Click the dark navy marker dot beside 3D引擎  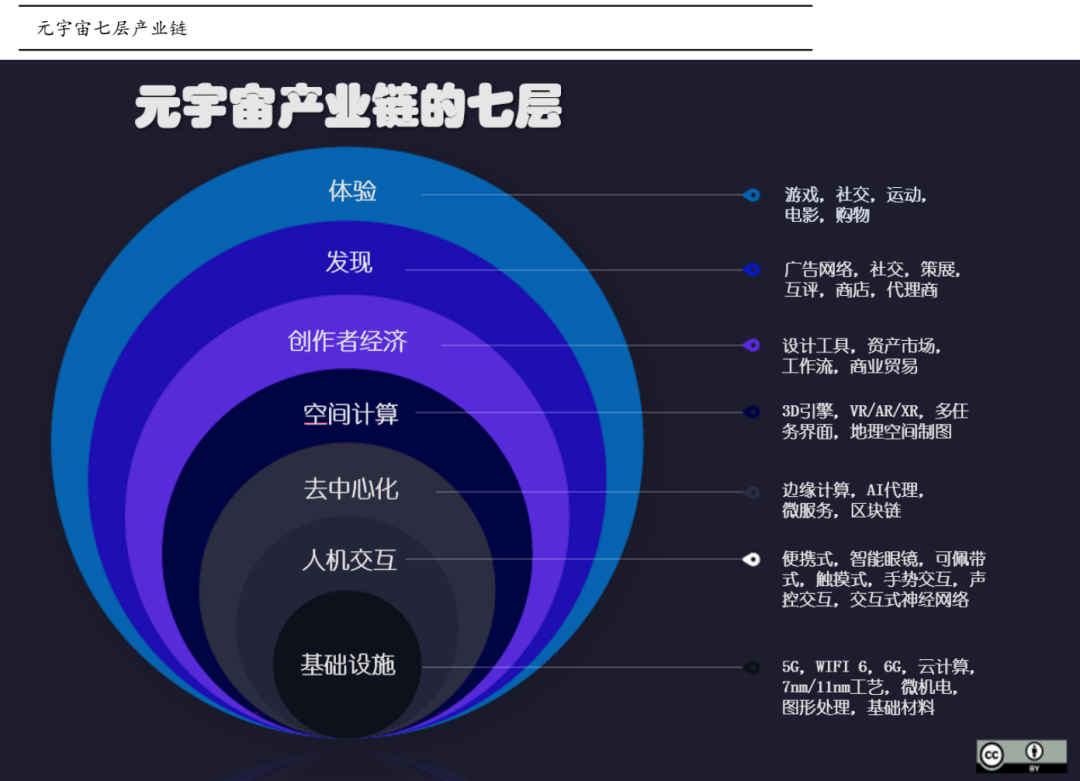752,412
